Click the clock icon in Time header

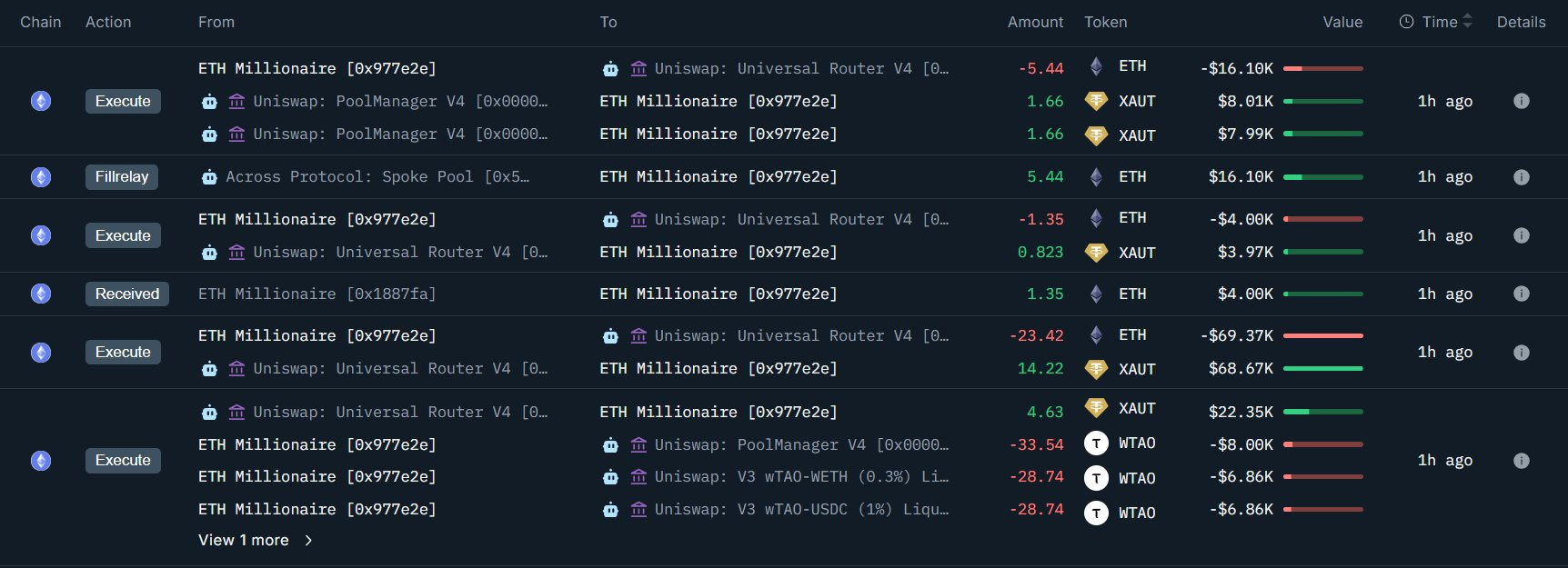coord(1406,22)
